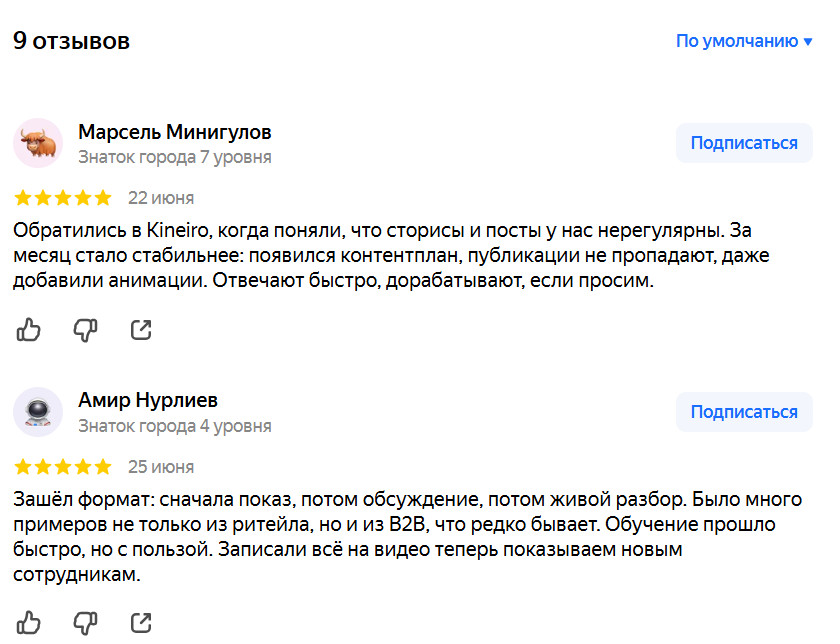Open Амир Нурлиев's profile name
Viewport: 840px width, 644px height.
148,400
